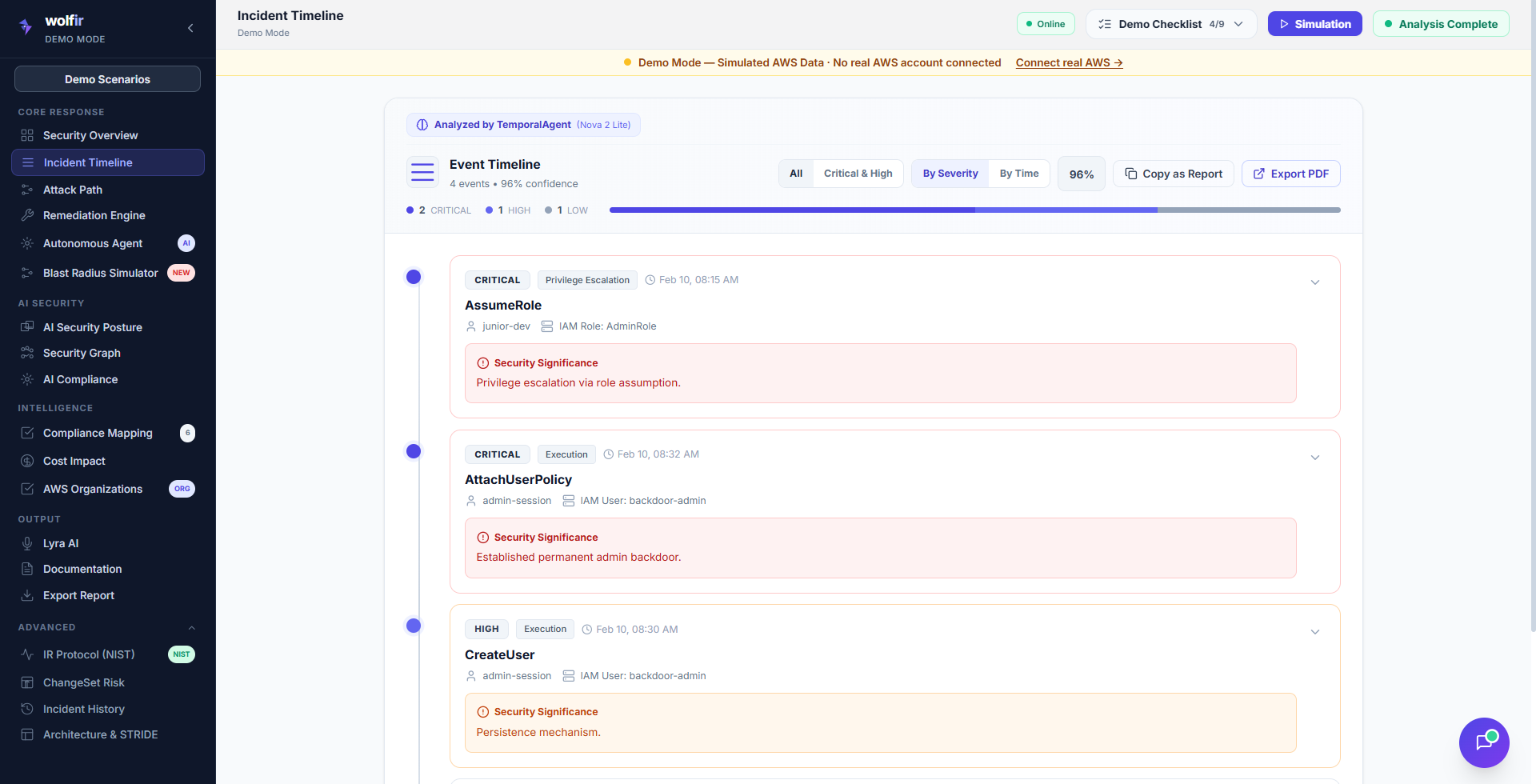Image resolution: width=1536 pixels, height=784 pixels.
Task: Click the junior-dev user icon
Action: 471,326
